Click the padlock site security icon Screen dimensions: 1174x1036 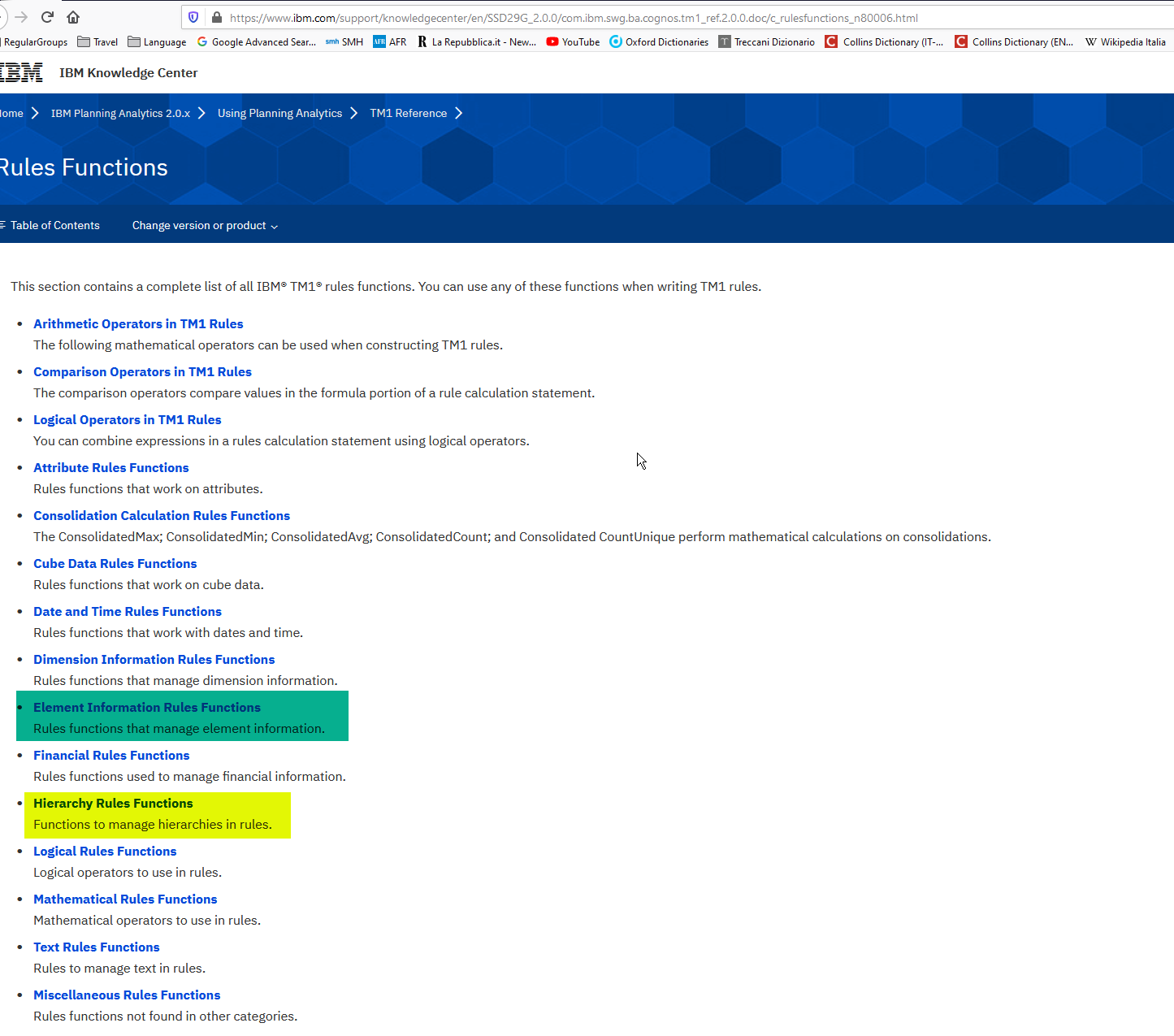(x=216, y=17)
